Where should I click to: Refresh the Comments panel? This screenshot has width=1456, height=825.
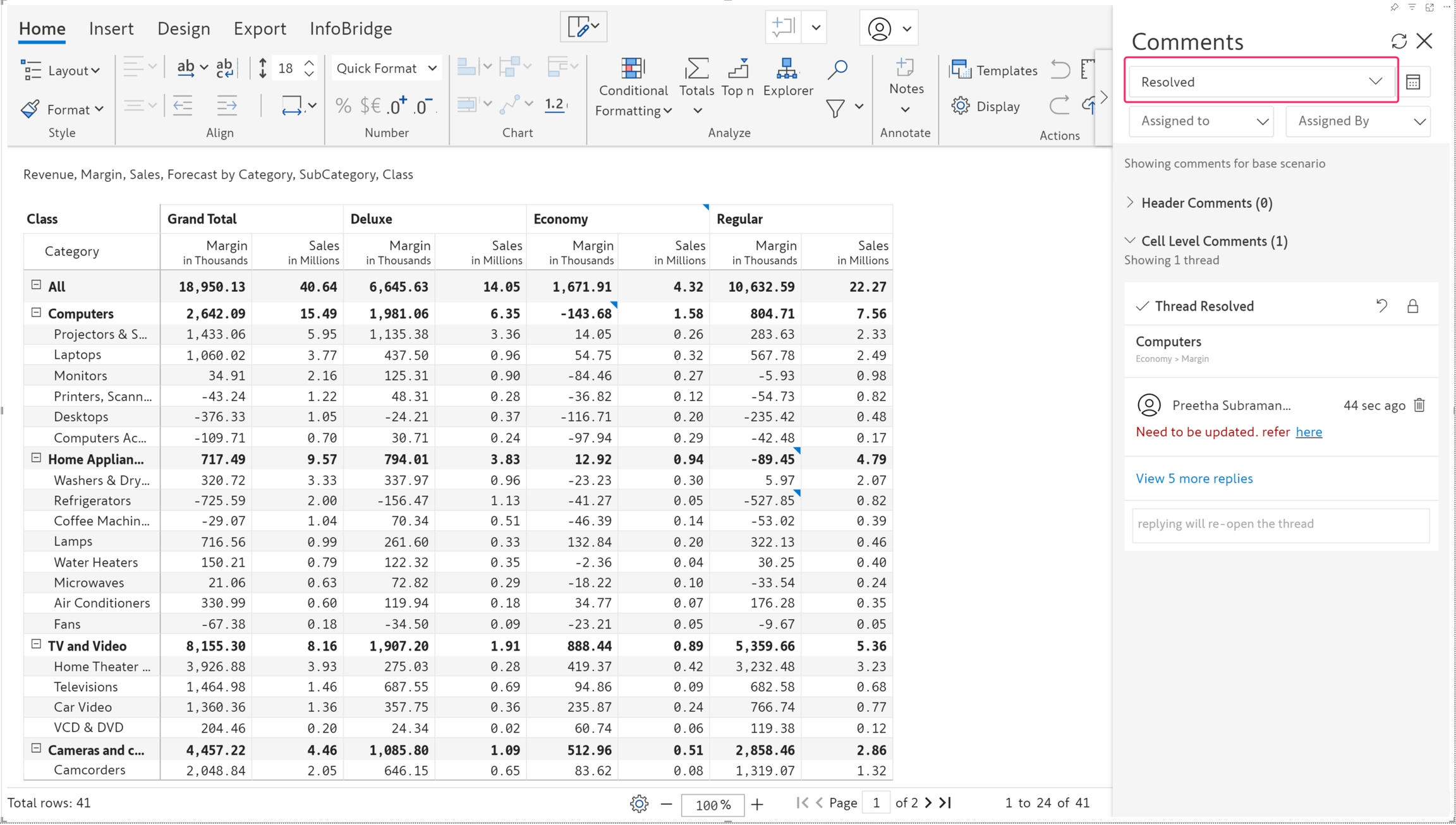[x=1398, y=42]
